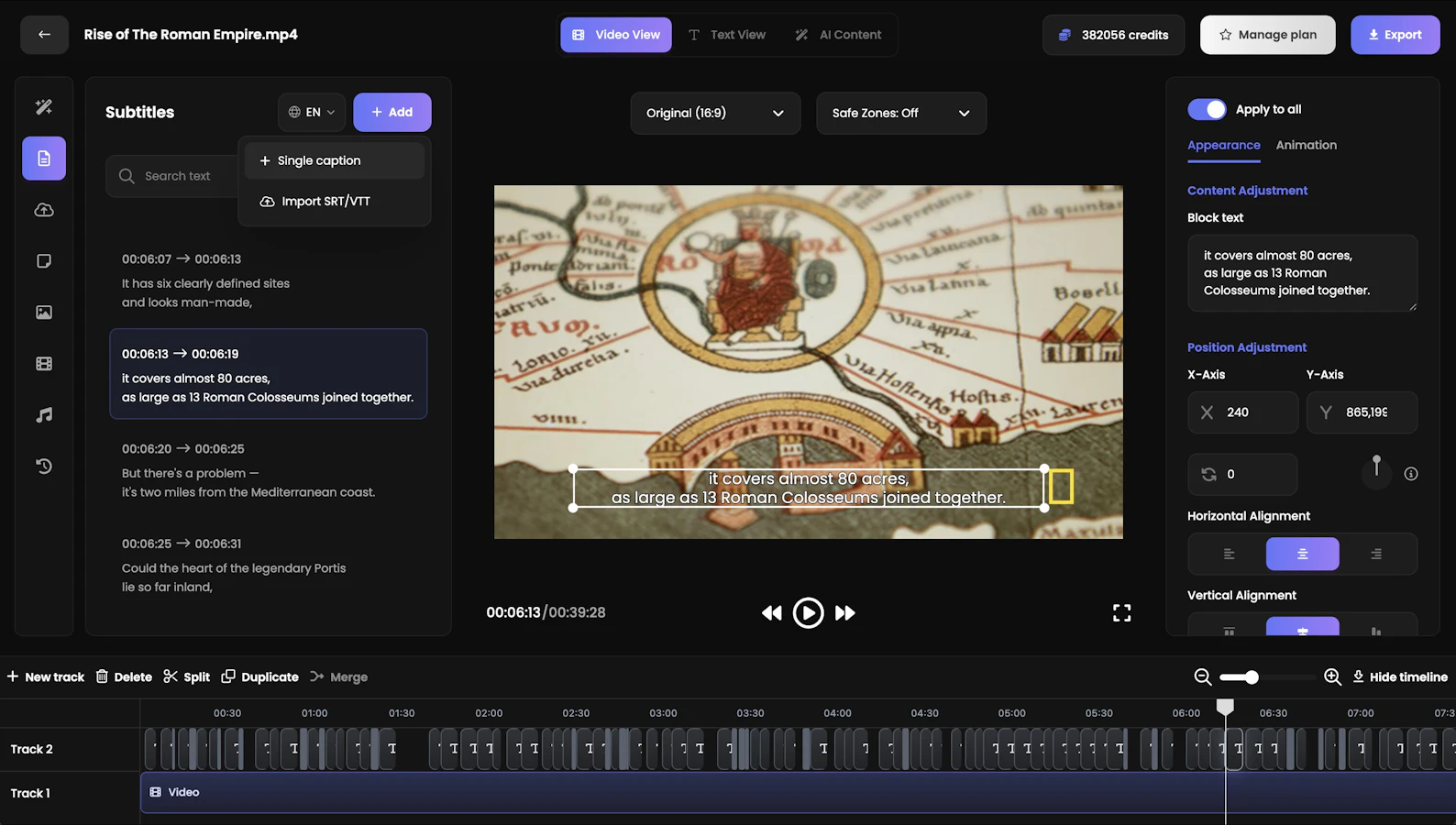Select the subtitle 'it covers almost 80 acres'

click(x=269, y=374)
